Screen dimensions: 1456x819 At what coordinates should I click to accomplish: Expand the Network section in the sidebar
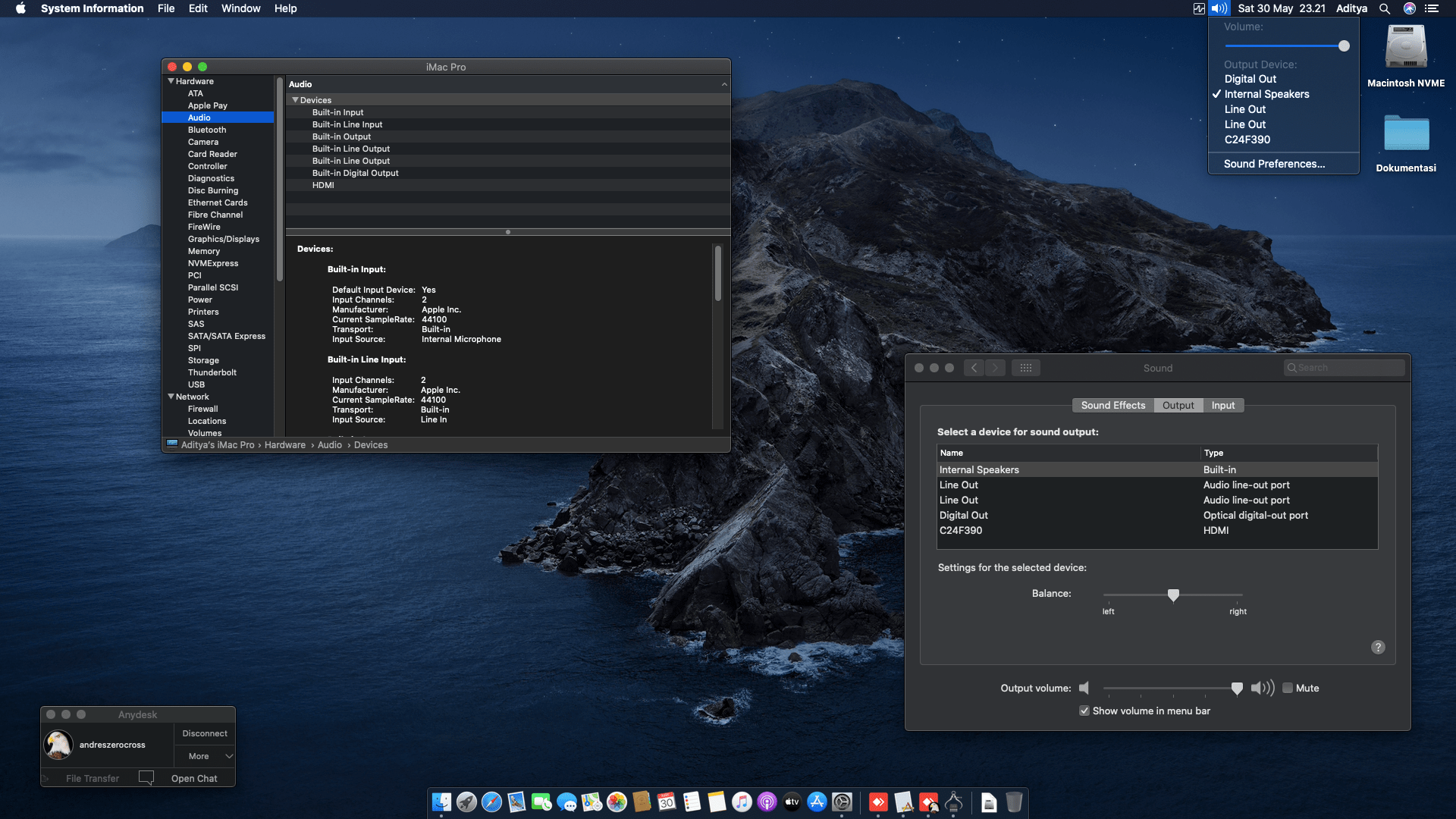(x=171, y=397)
